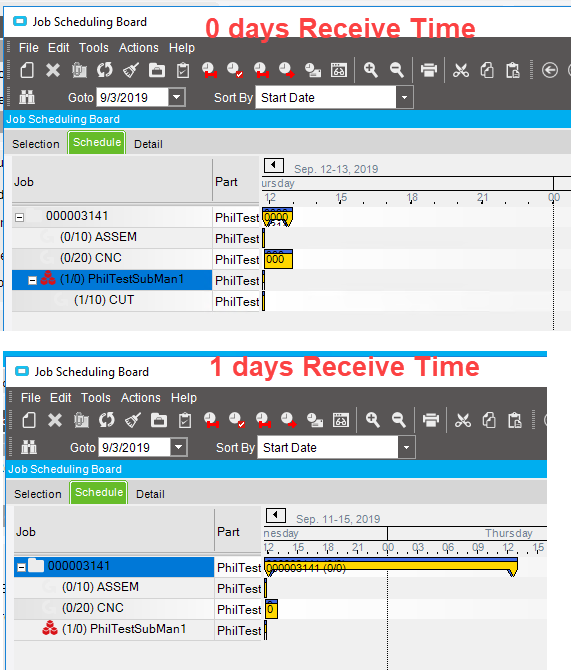Switch to Selection tab in top window
The height and width of the screenshot is (670, 571).
36,144
